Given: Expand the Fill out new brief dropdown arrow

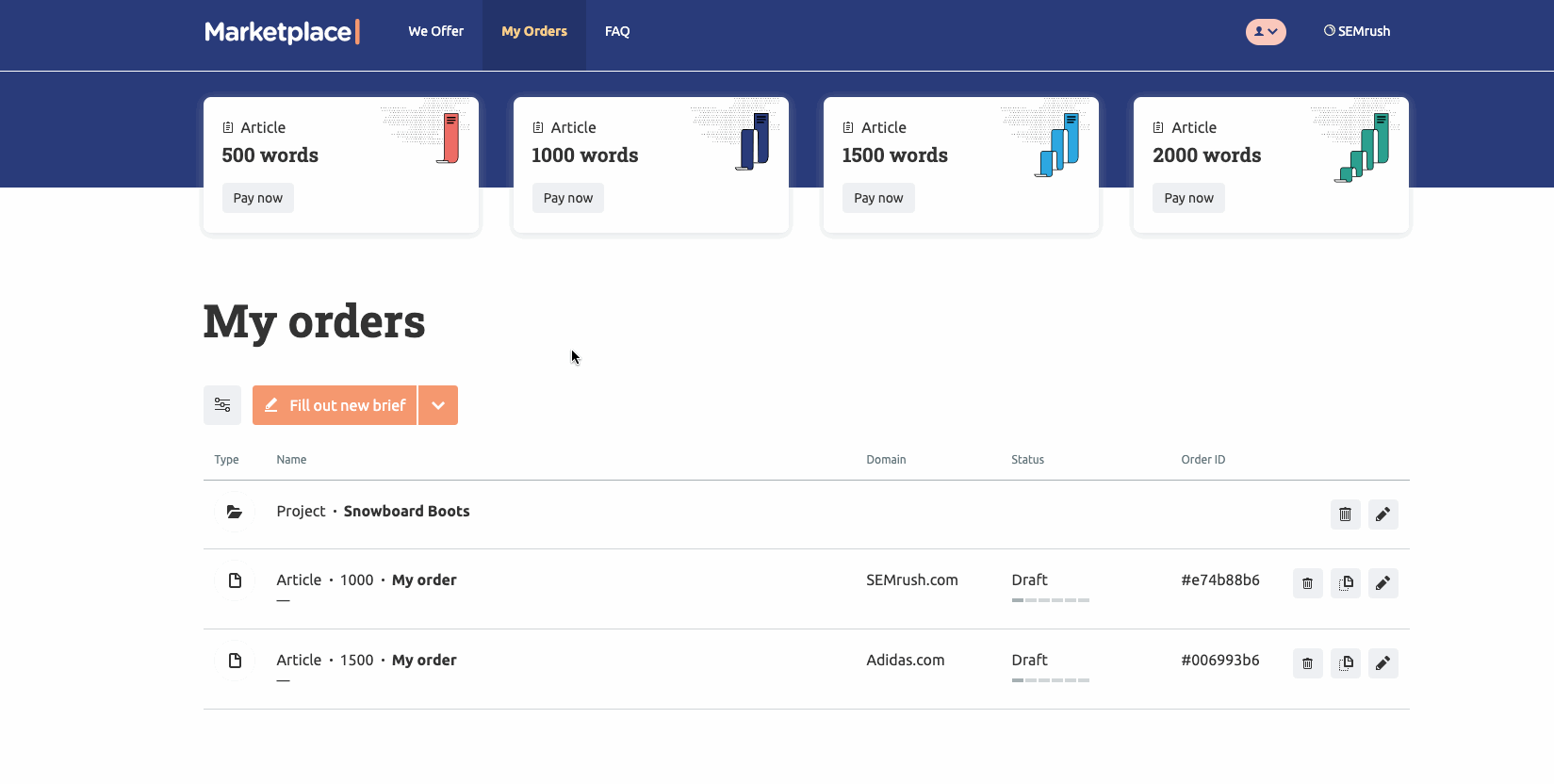Looking at the screenshot, I should click(438, 405).
